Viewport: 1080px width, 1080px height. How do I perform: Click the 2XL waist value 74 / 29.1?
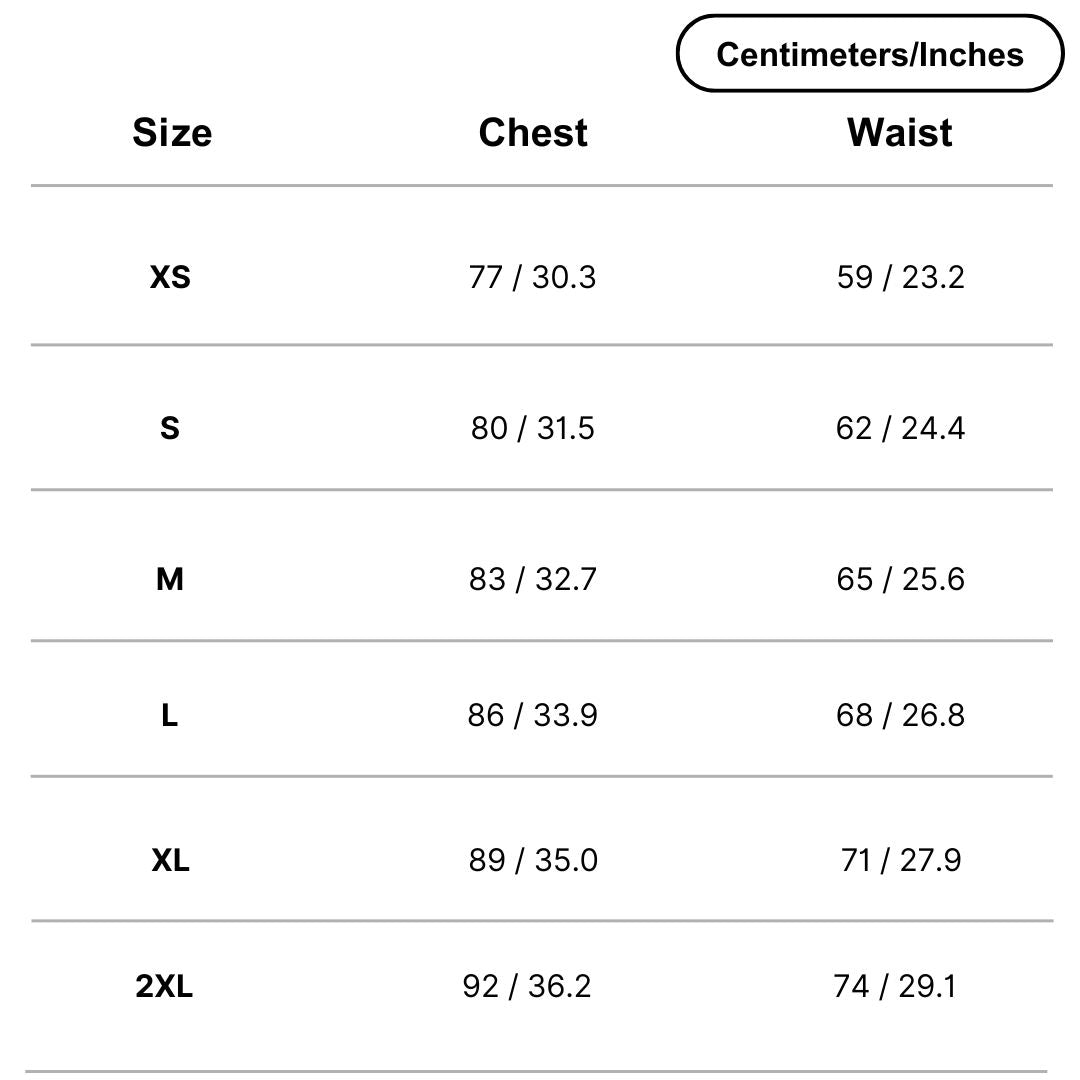[x=895, y=986]
